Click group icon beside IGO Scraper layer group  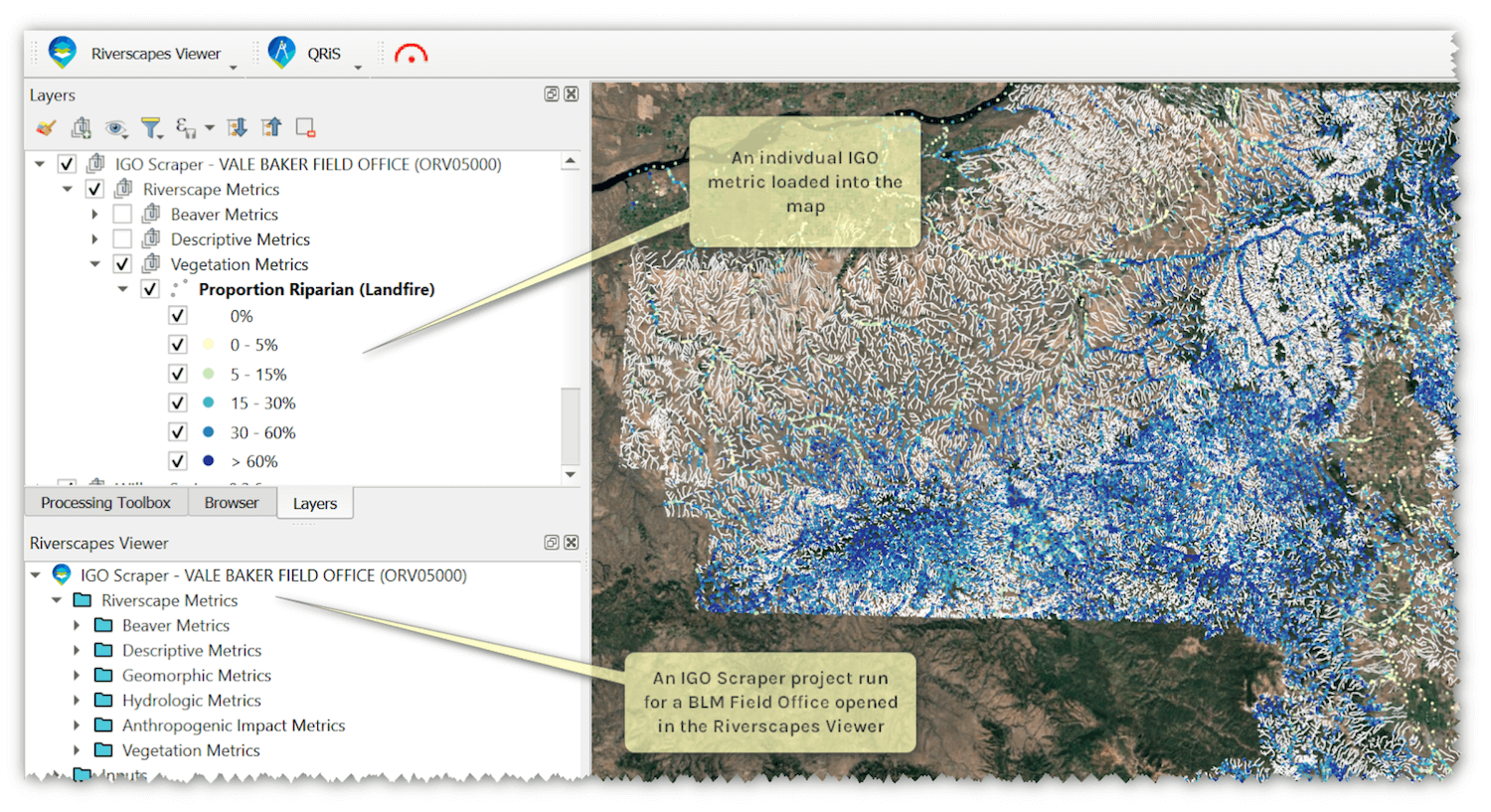point(96,163)
